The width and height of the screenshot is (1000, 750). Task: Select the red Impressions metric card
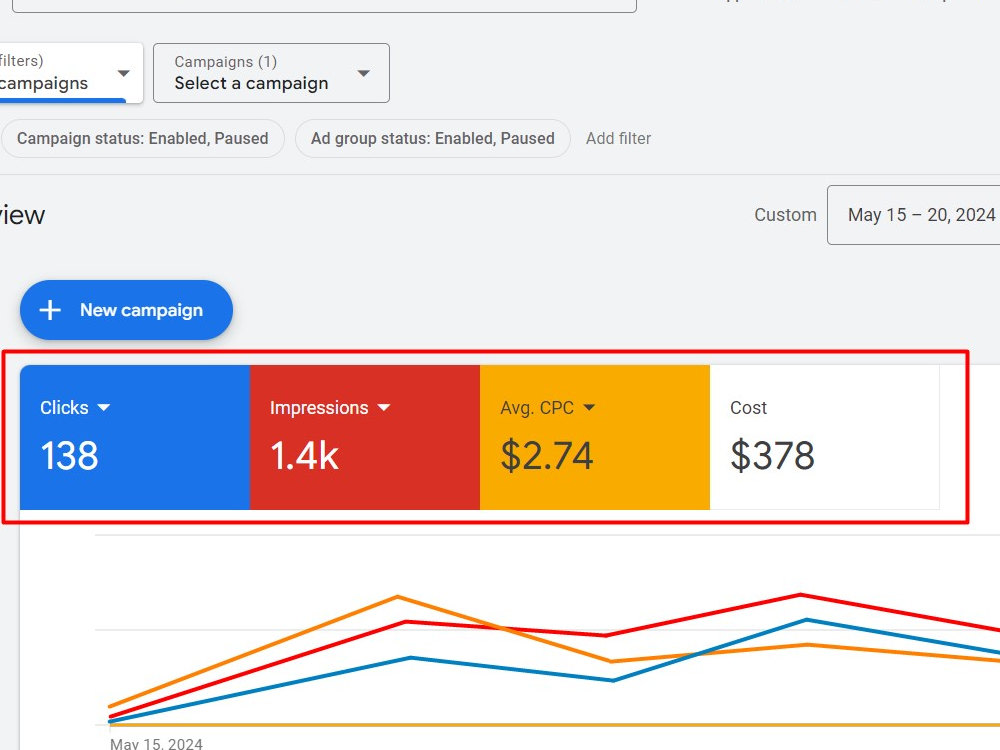[365, 438]
